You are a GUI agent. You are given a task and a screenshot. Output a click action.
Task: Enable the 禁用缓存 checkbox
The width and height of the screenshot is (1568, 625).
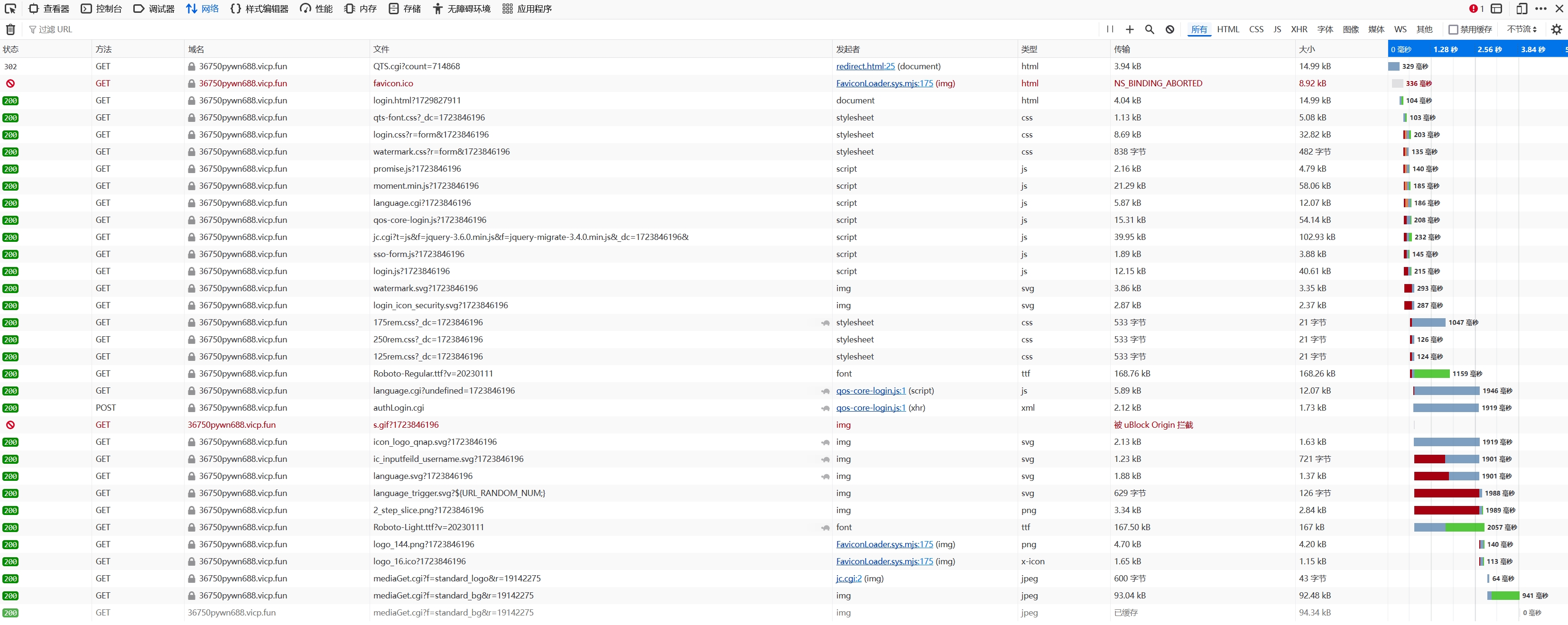coord(1453,29)
